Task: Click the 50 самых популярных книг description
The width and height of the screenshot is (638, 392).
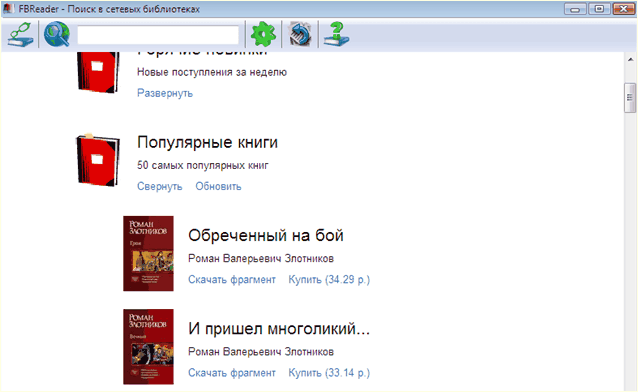Action: (203, 165)
